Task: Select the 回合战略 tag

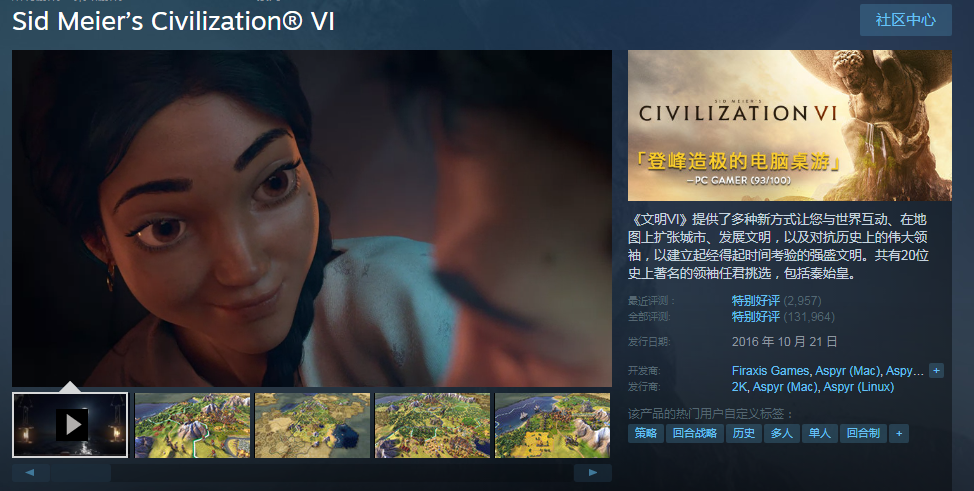Action: pyautogui.click(x=695, y=433)
